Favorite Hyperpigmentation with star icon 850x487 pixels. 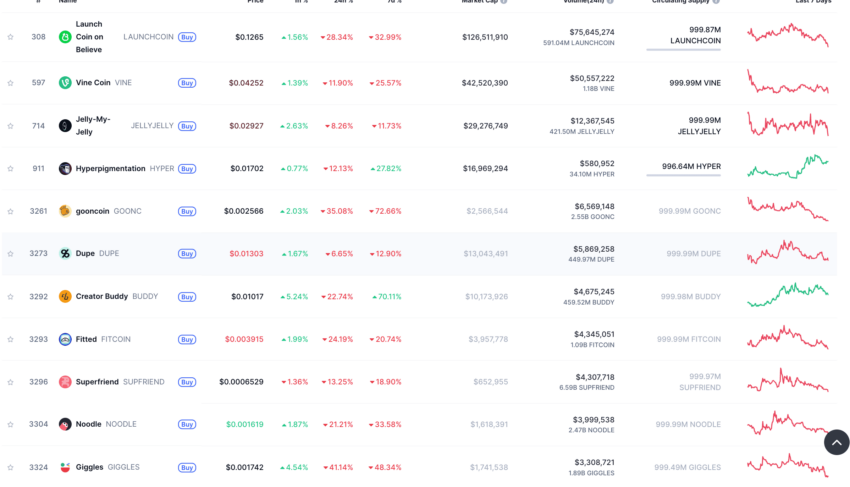point(10,169)
